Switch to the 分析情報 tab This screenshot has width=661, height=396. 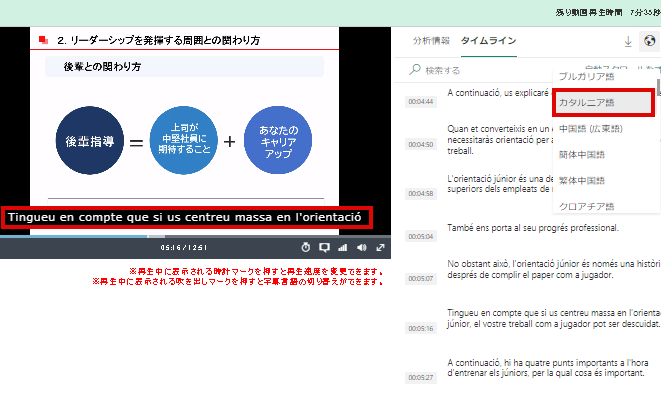[431, 41]
